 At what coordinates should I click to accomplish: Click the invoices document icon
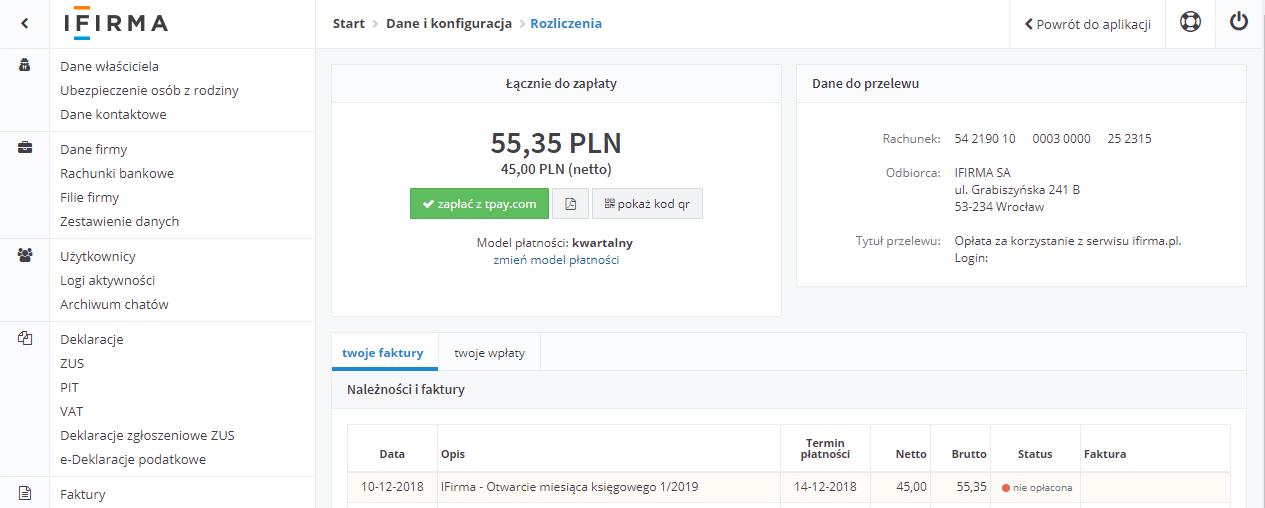pyautogui.click(x=25, y=493)
